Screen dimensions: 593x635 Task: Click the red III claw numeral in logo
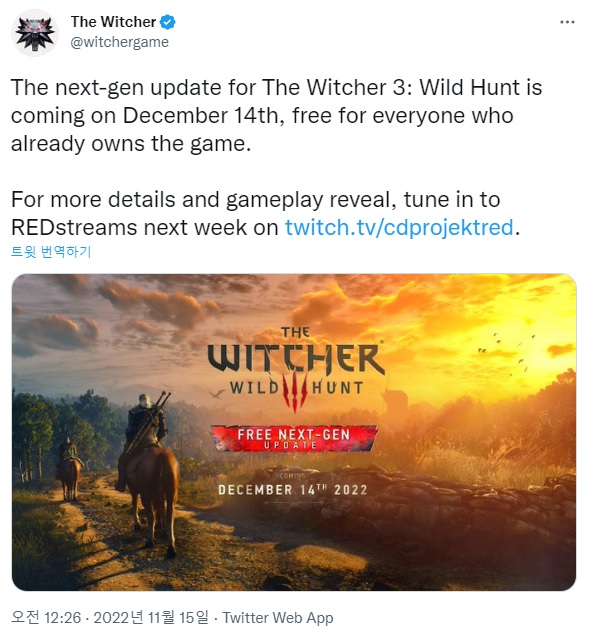[x=295, y=393]
